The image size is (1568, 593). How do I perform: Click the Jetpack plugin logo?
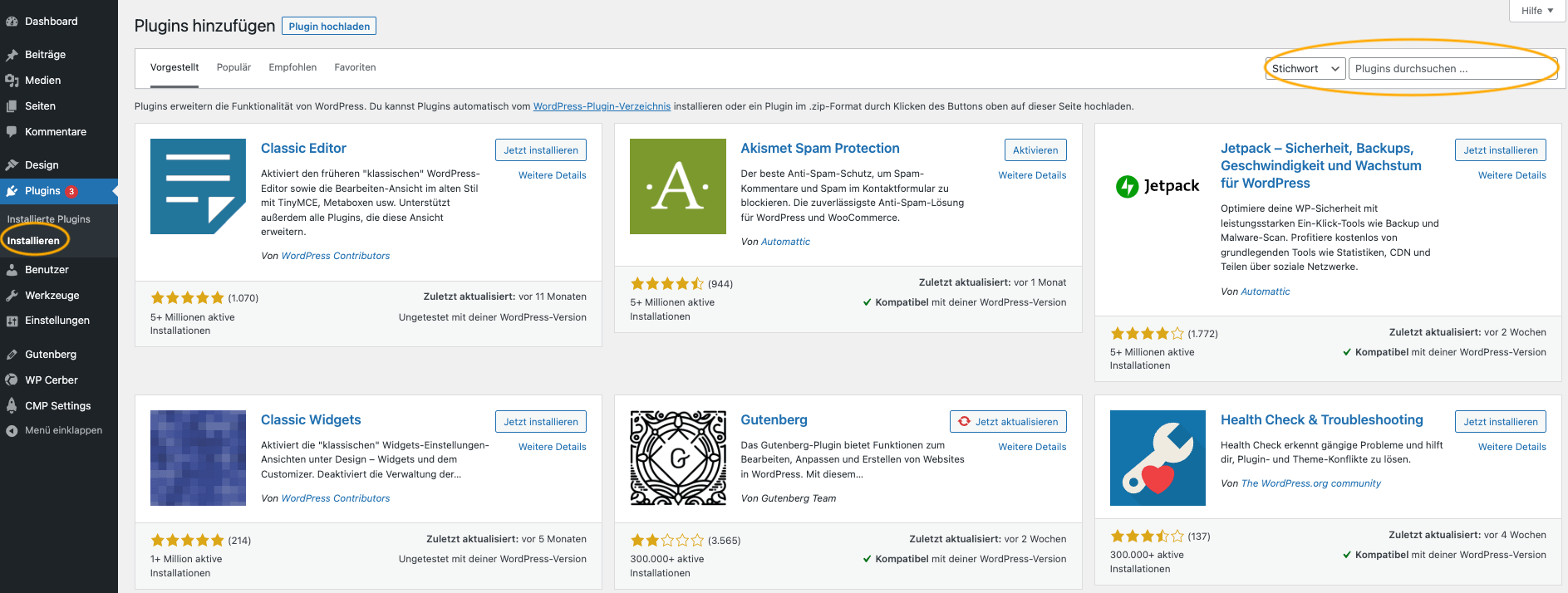[1158, 186]
